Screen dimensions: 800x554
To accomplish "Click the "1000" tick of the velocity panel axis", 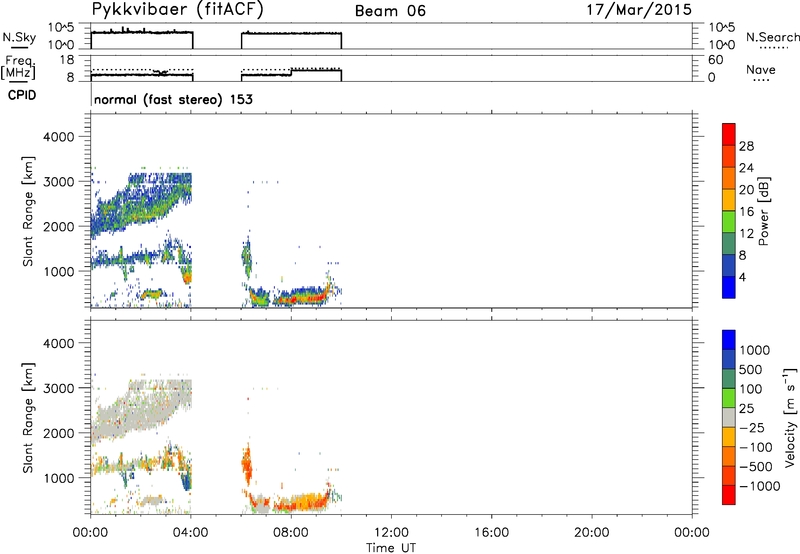I will [x=59, y=478].
